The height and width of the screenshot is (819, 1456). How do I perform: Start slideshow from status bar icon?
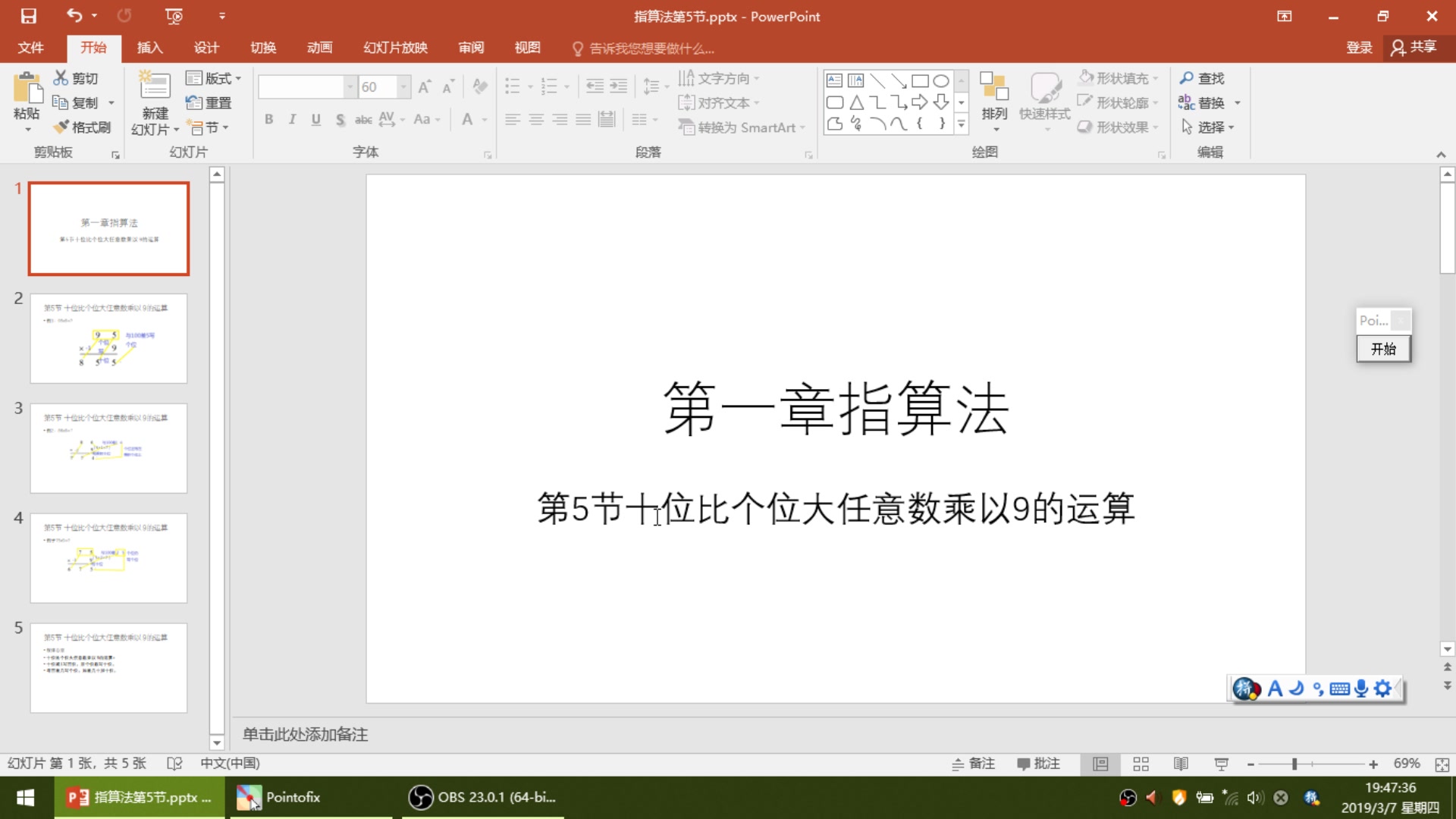1221,764
